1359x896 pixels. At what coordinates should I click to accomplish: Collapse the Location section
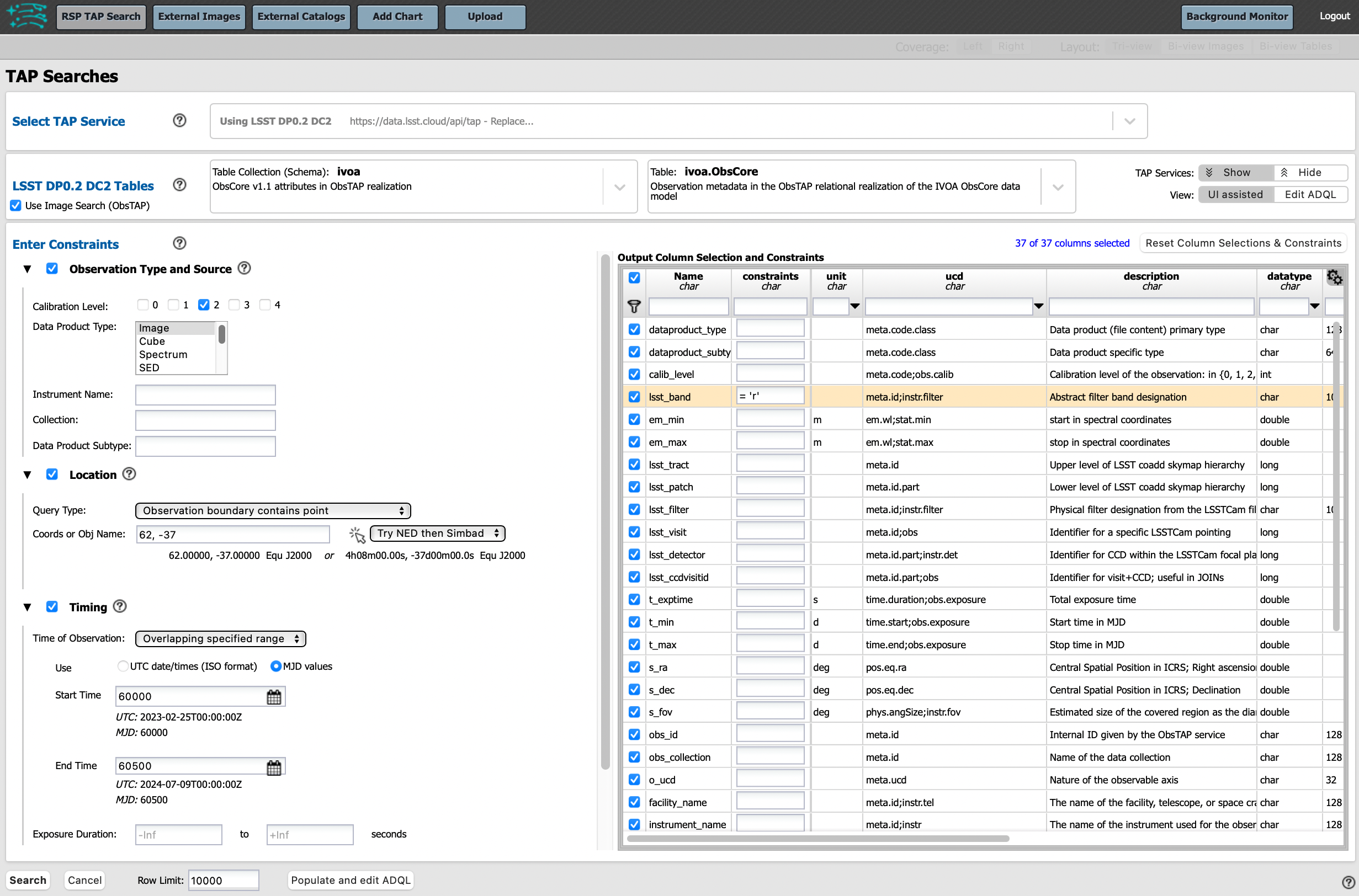(x=27, y=475)
